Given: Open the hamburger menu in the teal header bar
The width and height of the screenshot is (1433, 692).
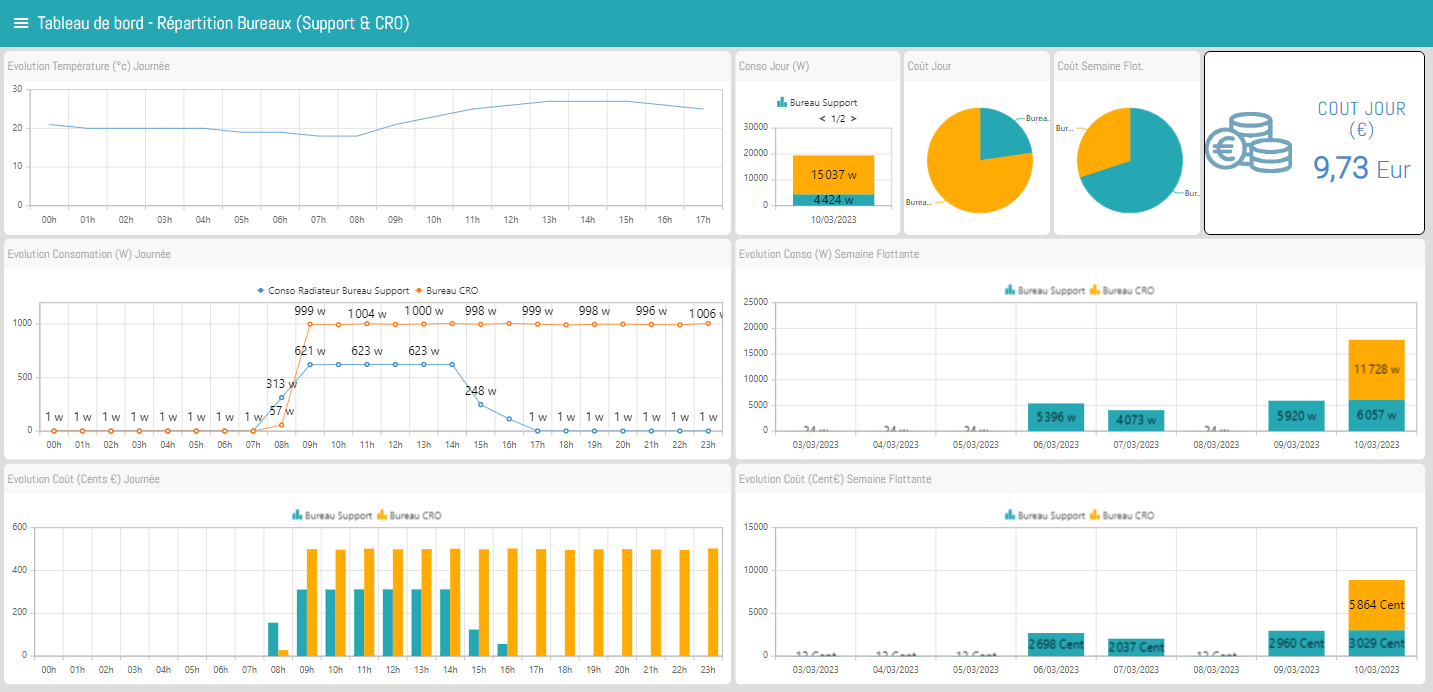Looking at the screenshot, I should pyautogui.click(x=21, y=22).
